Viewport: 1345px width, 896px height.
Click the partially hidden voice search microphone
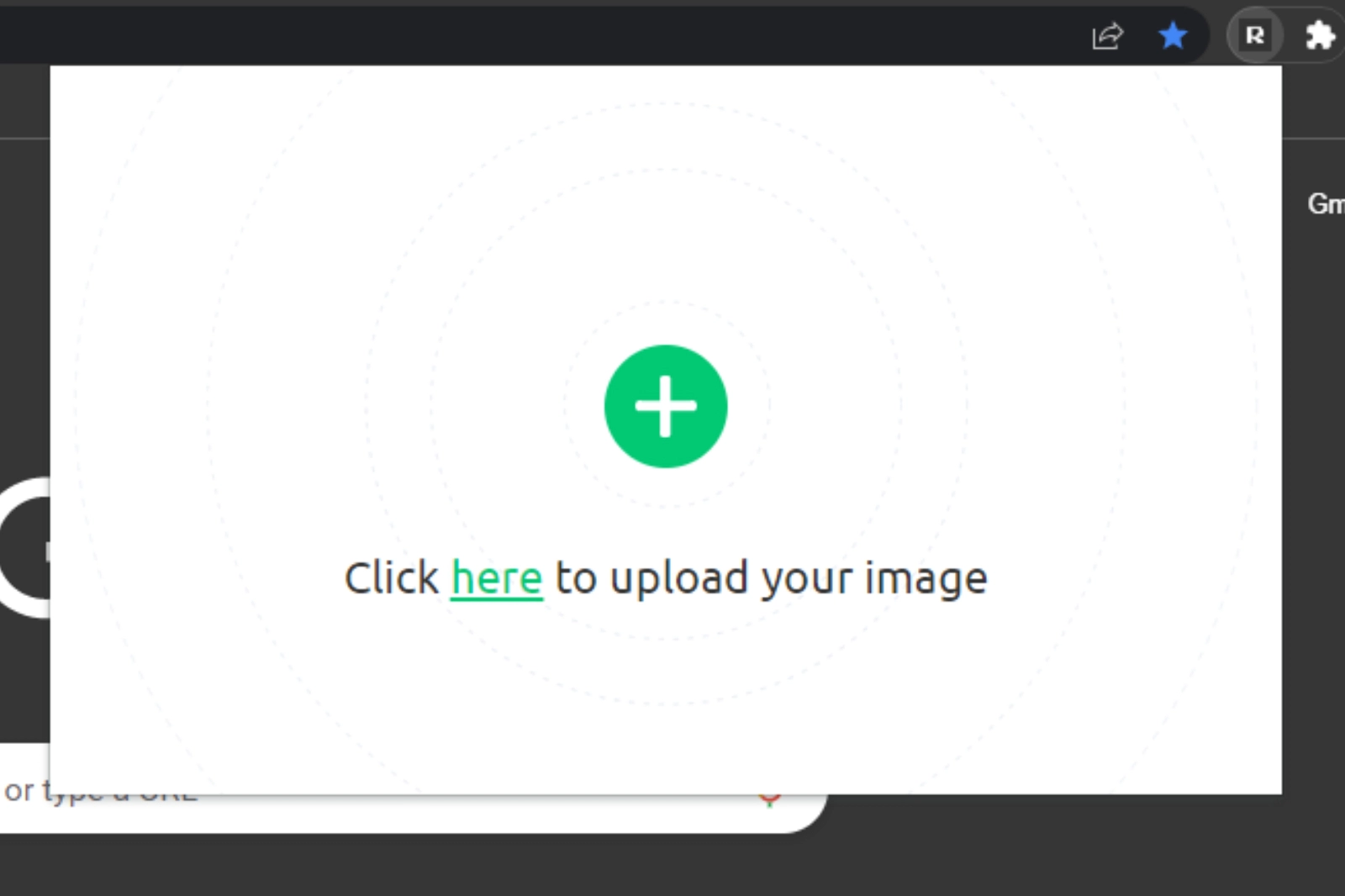click(768, 797)
